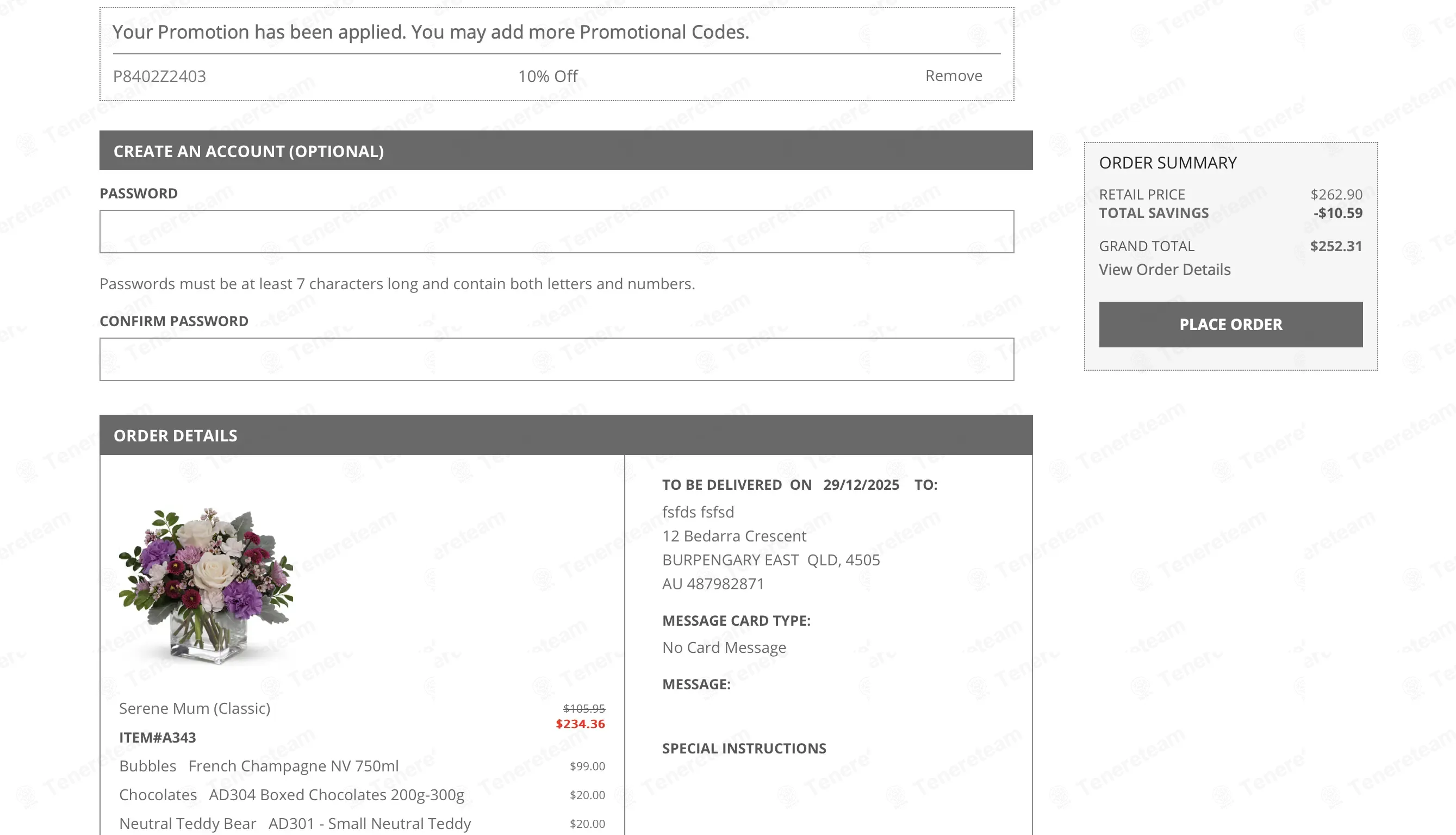Screen dimensions: 1456x835
Task: Click the $99.00 champagne price
Action: click(x=587, y=766)
